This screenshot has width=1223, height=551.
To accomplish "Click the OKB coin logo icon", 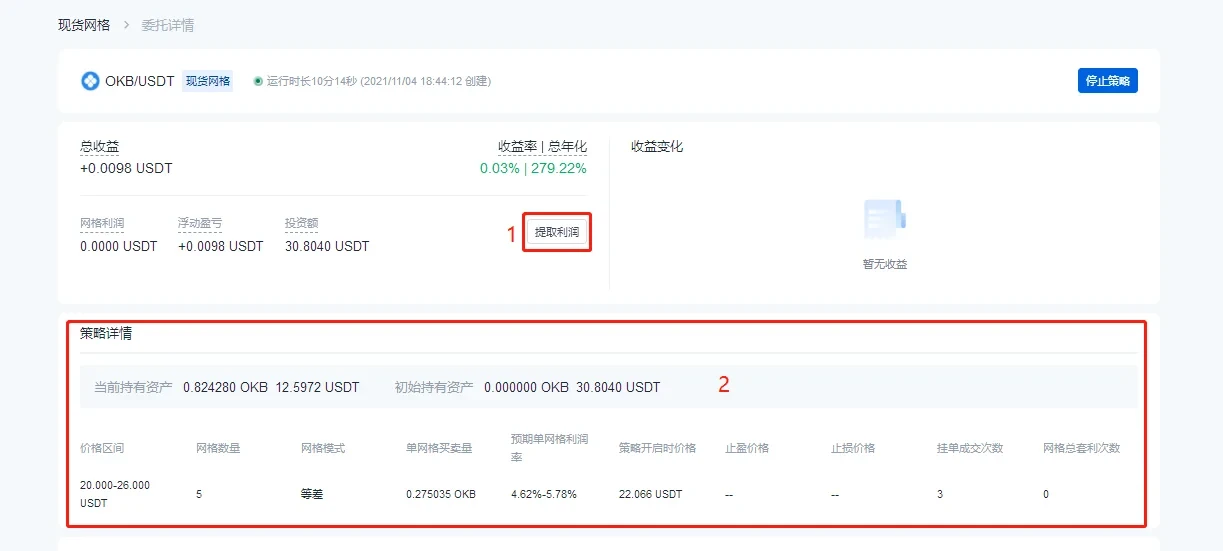I will coord(90,81).
